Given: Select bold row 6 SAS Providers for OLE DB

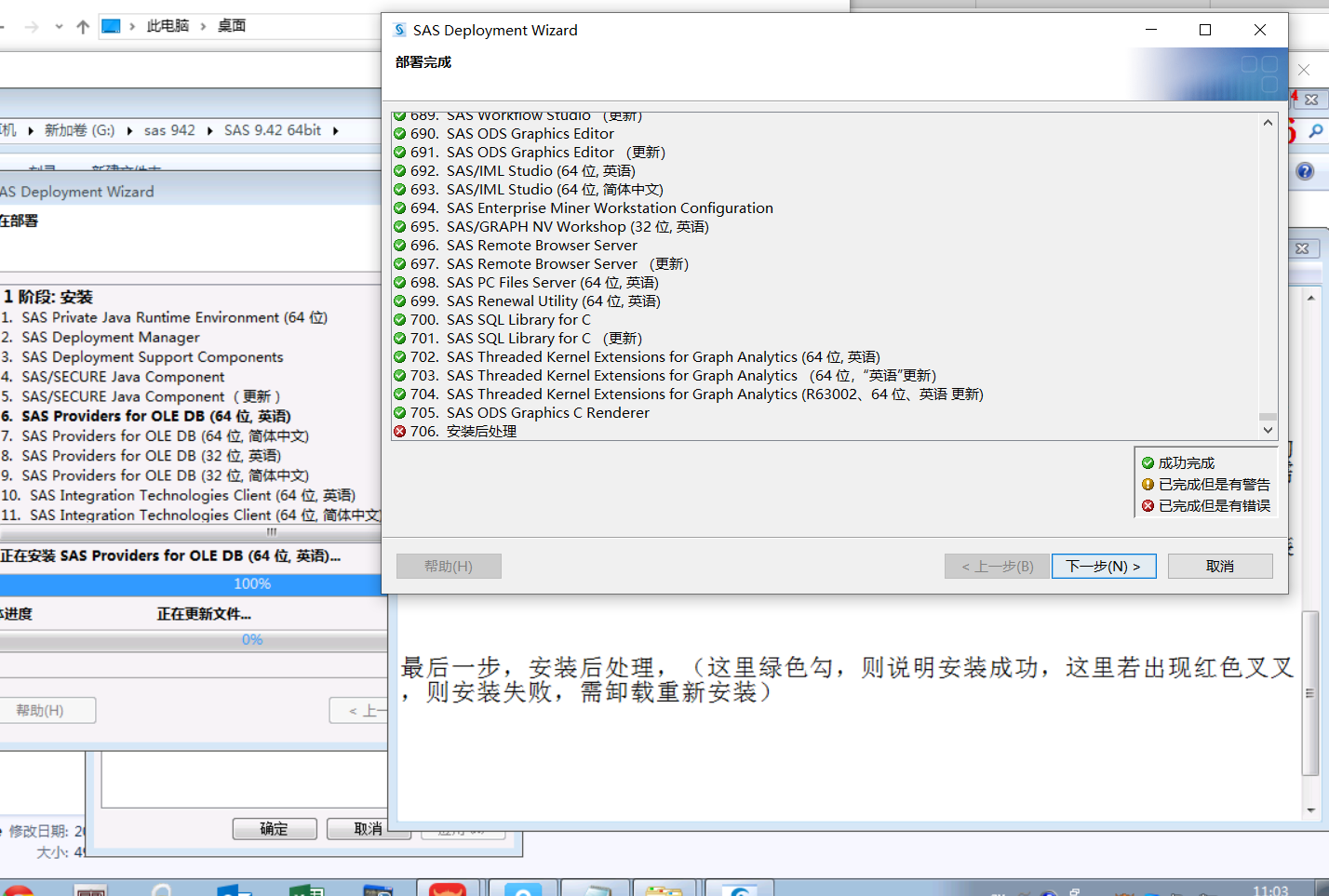Looking at the screenshot, I should click(146, 416).
